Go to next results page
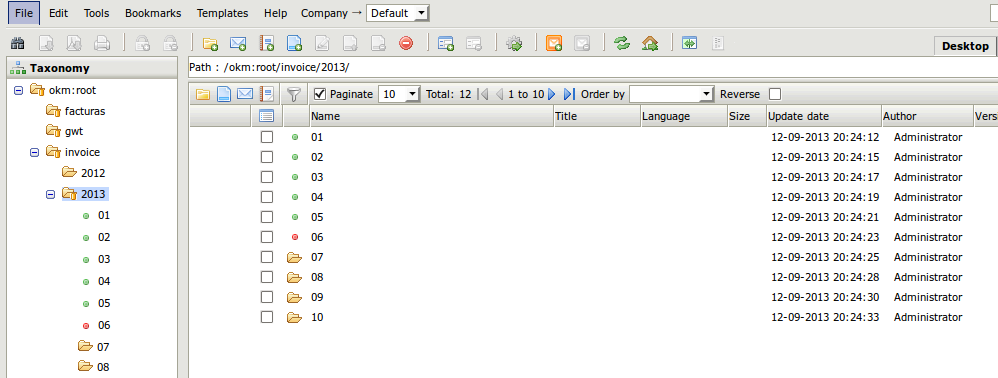The height and width of the screenshot is (378, 998). click(x=552, y=94)
